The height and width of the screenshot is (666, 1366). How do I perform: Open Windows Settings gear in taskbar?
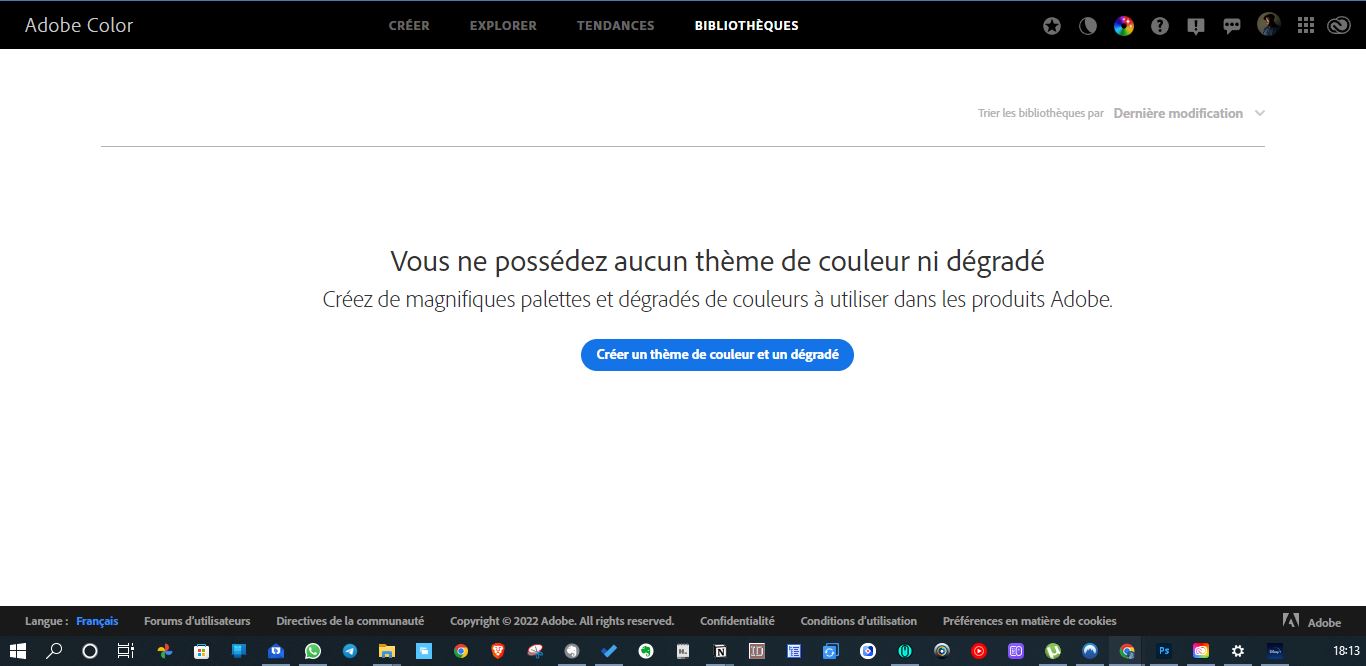click(1238, 650)
